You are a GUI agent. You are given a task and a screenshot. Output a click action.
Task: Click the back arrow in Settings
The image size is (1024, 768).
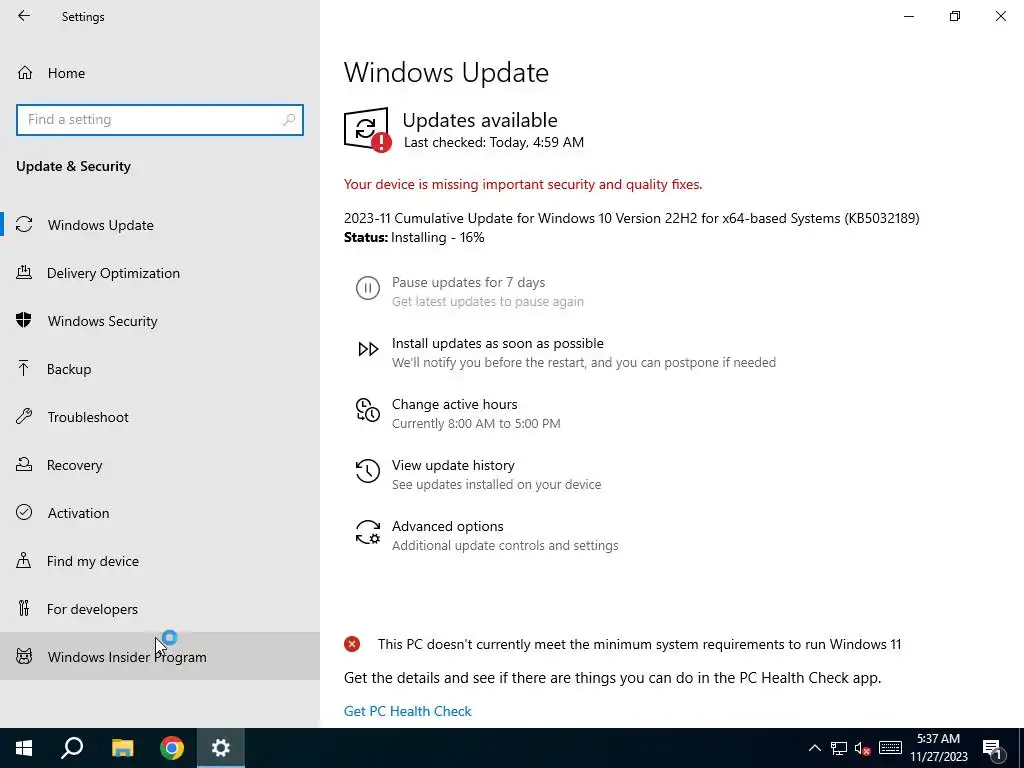pos(24,16)
